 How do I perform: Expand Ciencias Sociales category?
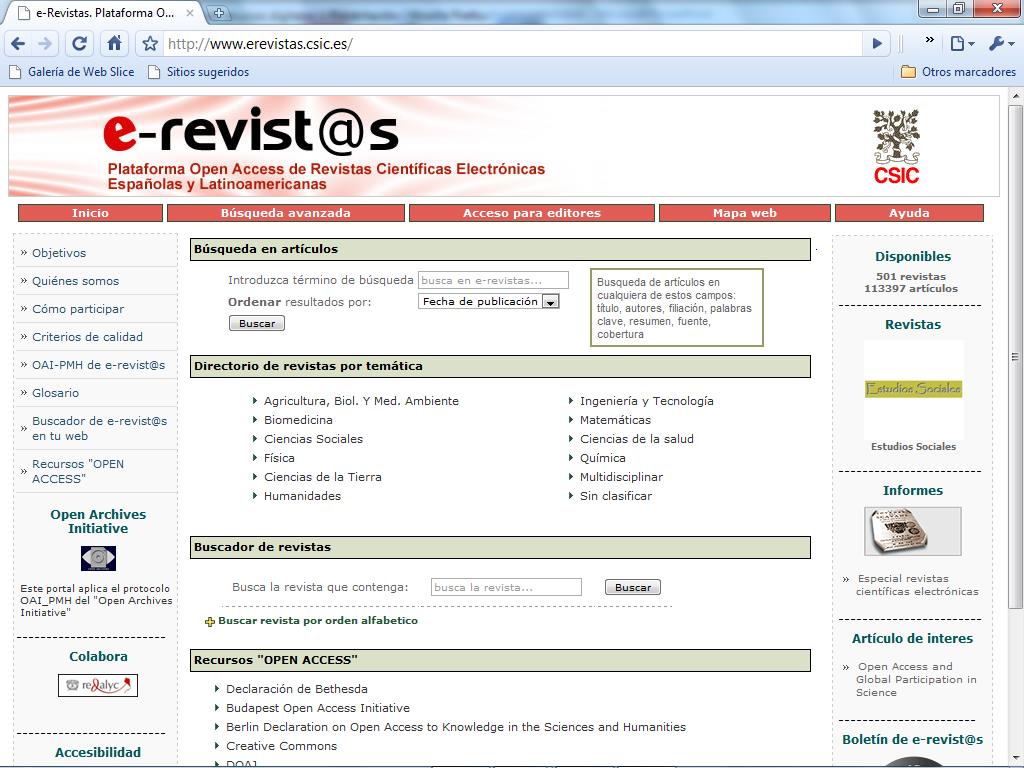pos(313,439)
